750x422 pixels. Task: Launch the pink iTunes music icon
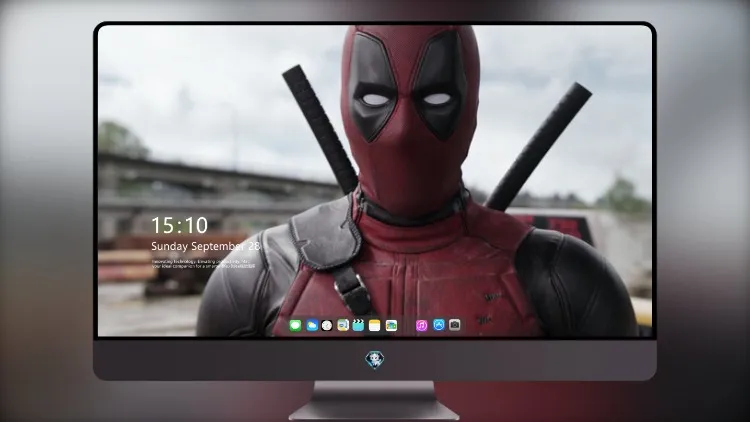pyautogui.click(x=421, y=326)
